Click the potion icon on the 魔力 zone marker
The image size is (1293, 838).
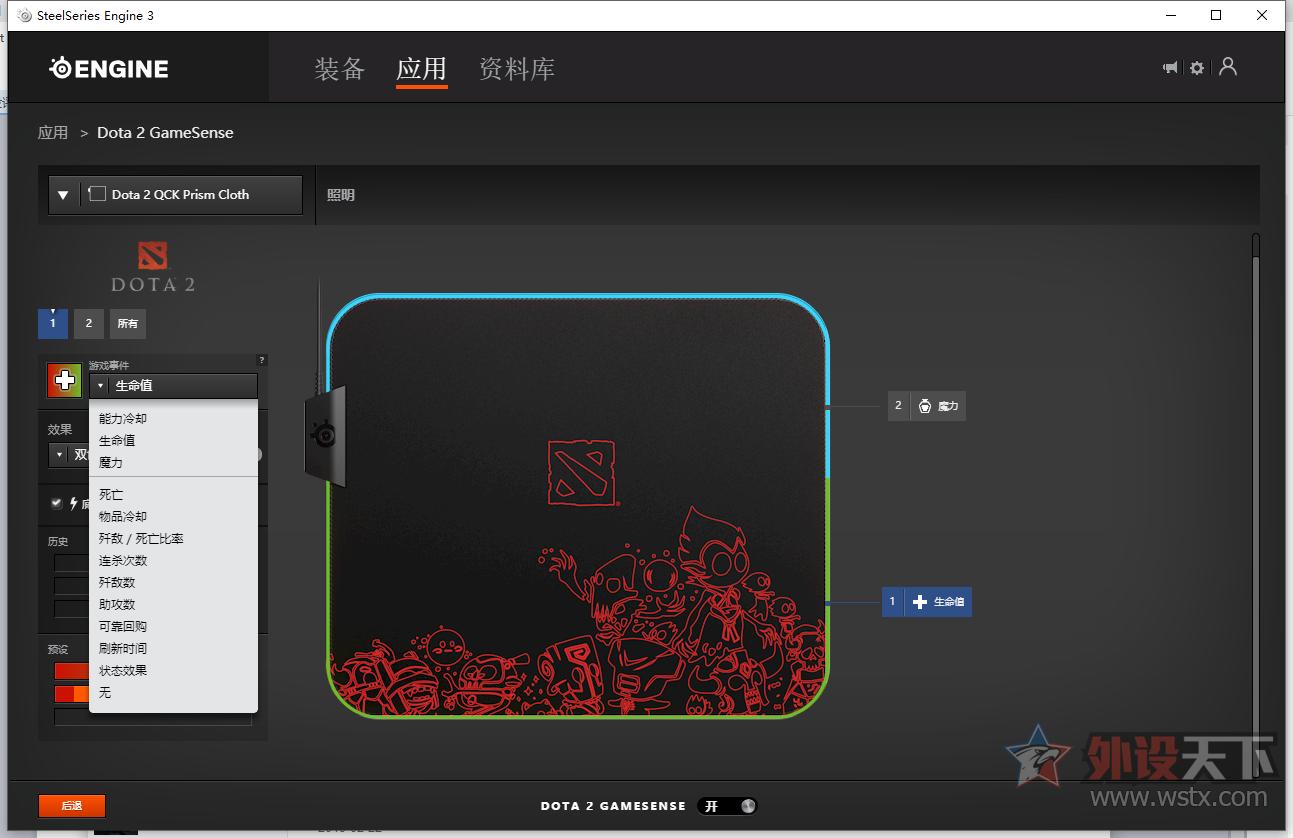tap(923, 406)
